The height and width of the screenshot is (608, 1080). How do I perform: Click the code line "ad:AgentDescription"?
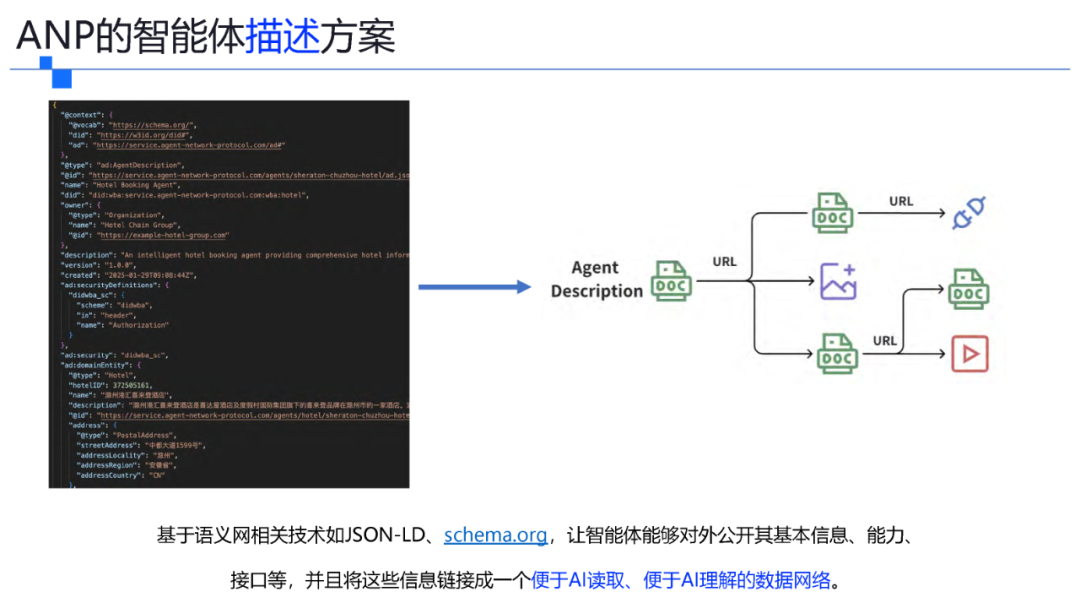[123, 165]
